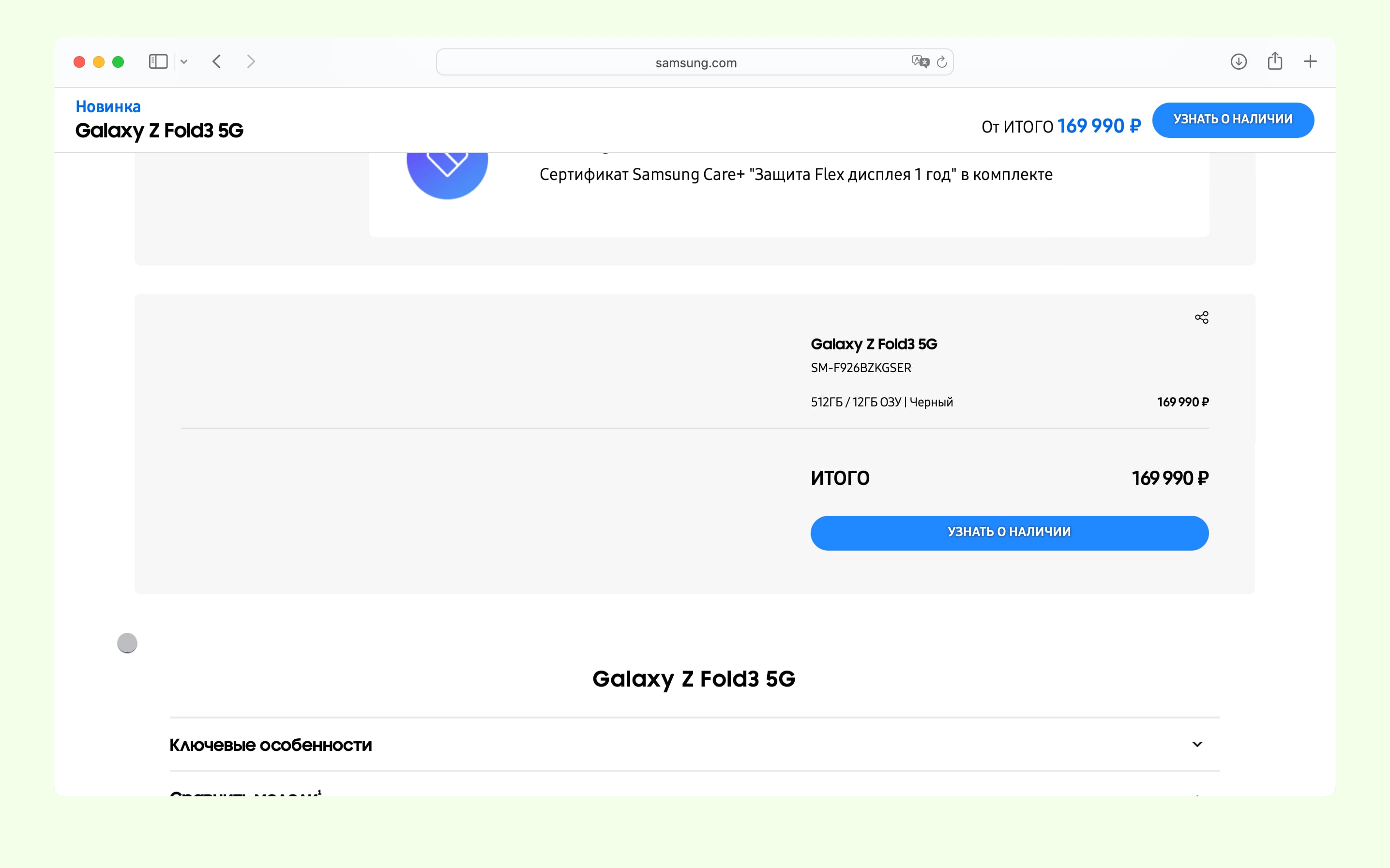Open the page translate icon
This screenshot has height=868, width=1390.
point(920,61)
